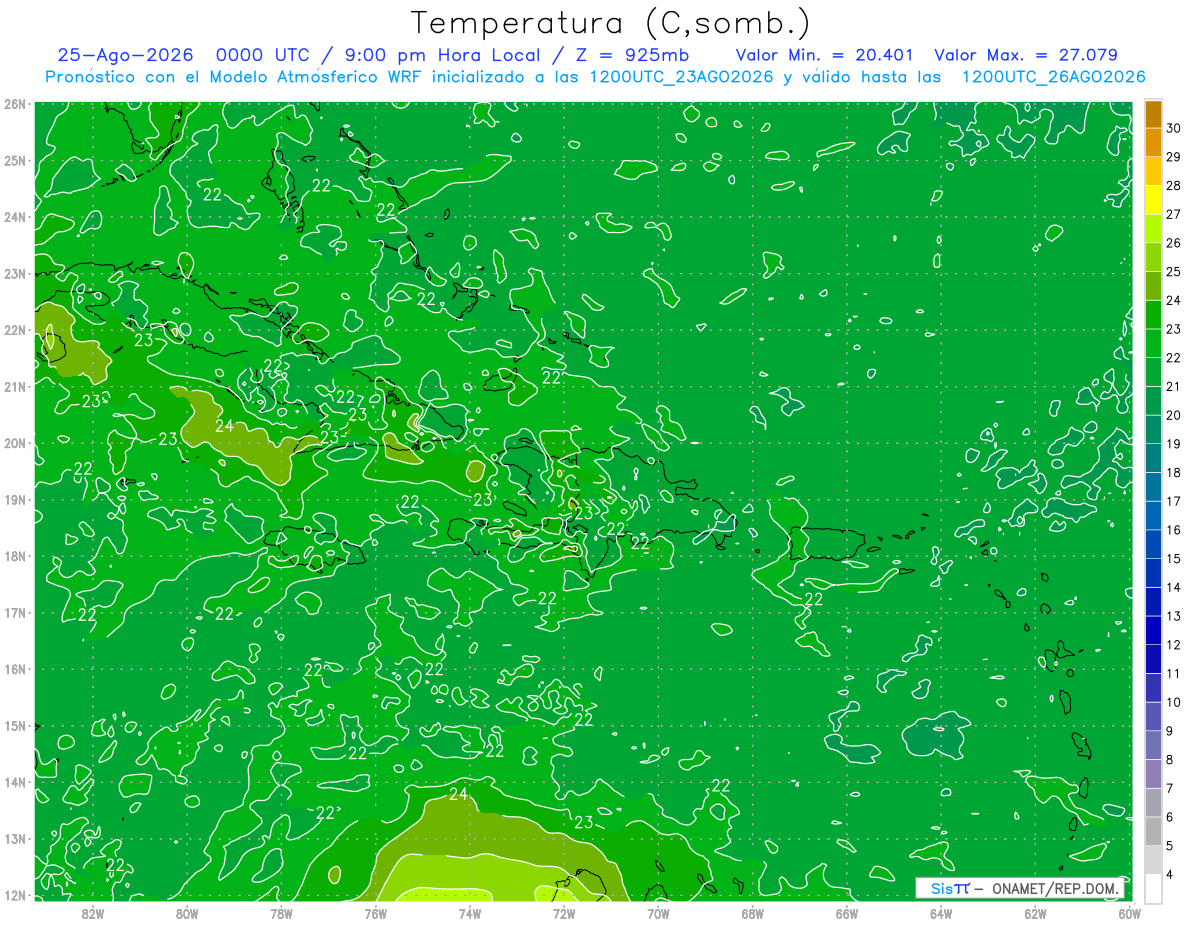The height and width of the screenshot is (927, 1200).
Task: Click the "8" color scale label
Action: 1169,759
